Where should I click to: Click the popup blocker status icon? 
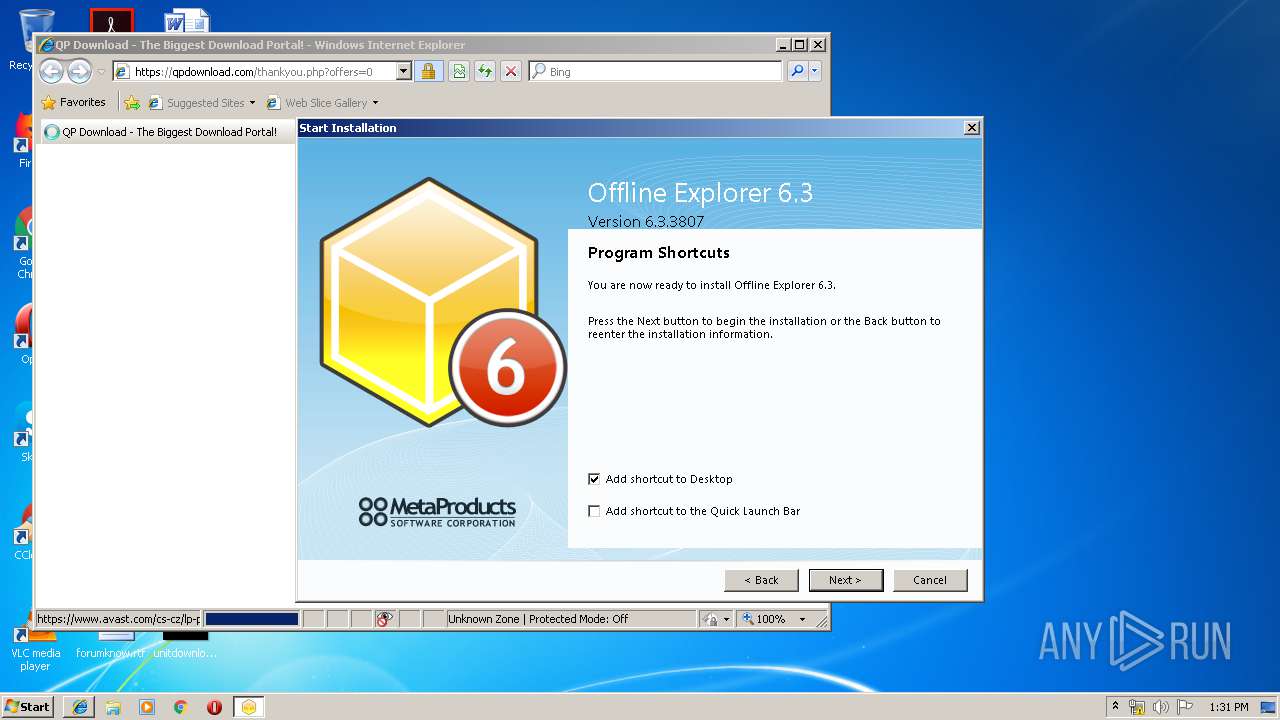click(x=385, y=619)
